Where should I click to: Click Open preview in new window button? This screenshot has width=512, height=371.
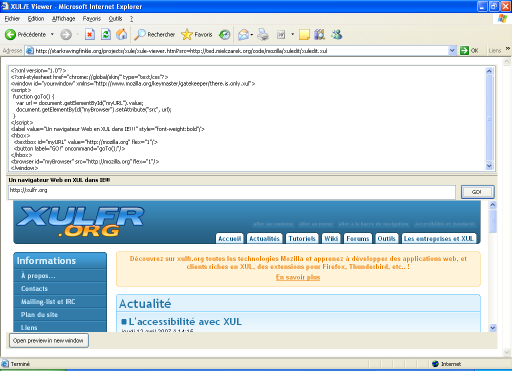(x=49, y=341)
